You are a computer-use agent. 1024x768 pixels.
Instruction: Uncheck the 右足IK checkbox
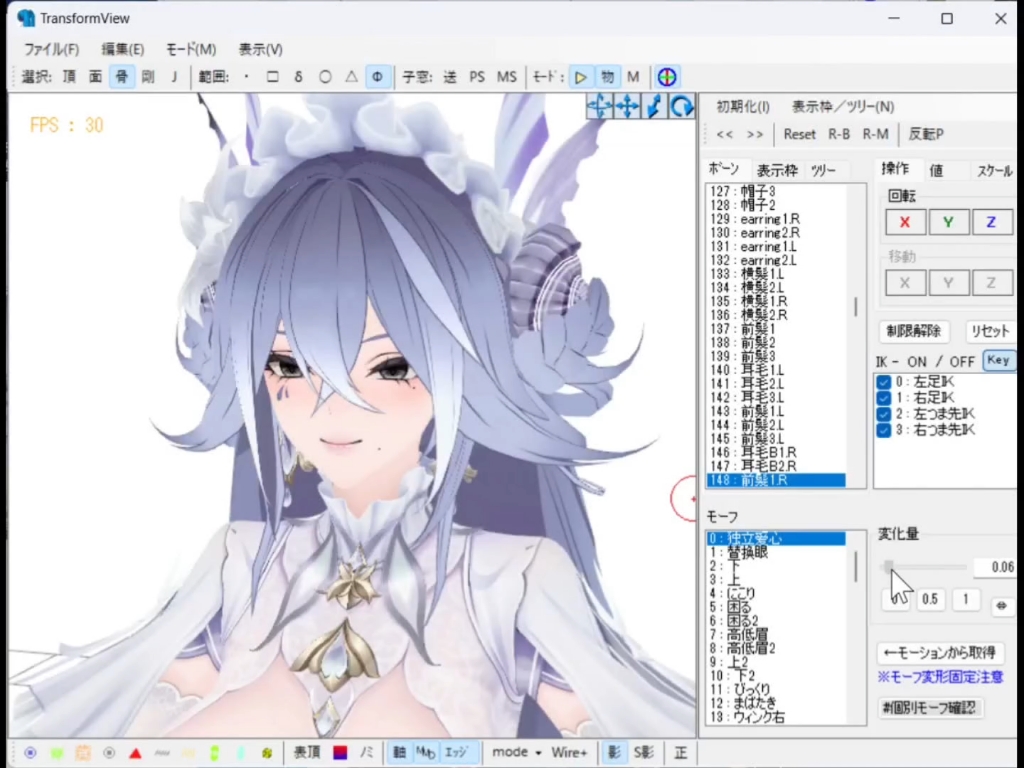pyautogui.click(x=884, y=398)
